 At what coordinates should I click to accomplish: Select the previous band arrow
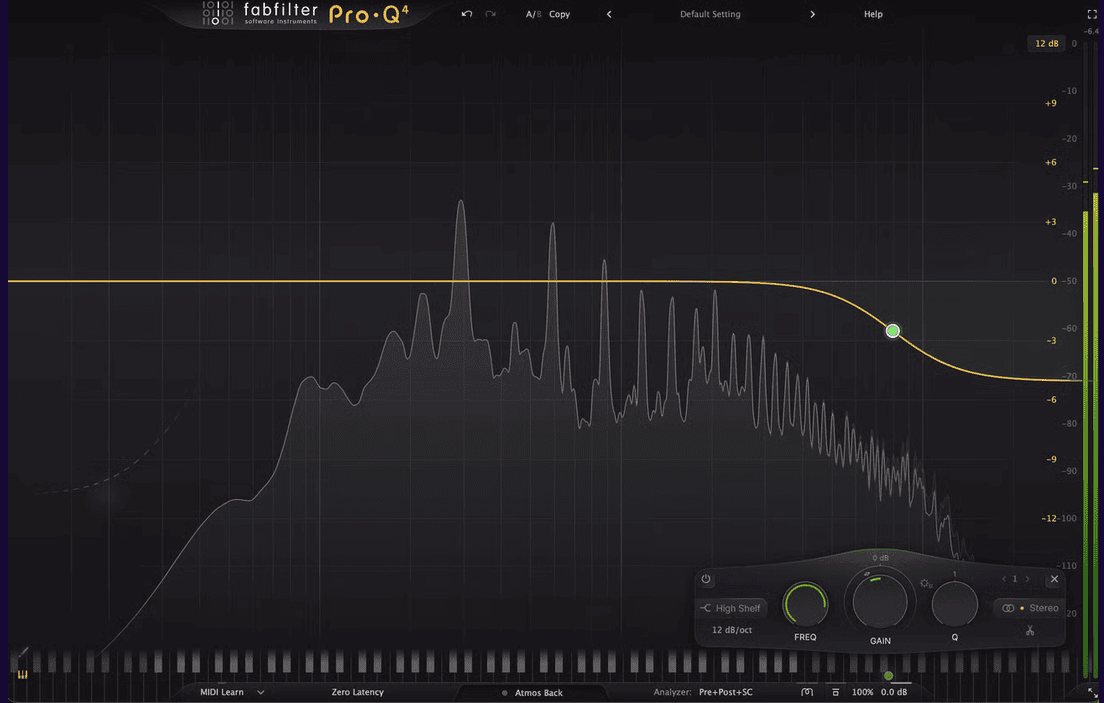(x=1004, y=579)
